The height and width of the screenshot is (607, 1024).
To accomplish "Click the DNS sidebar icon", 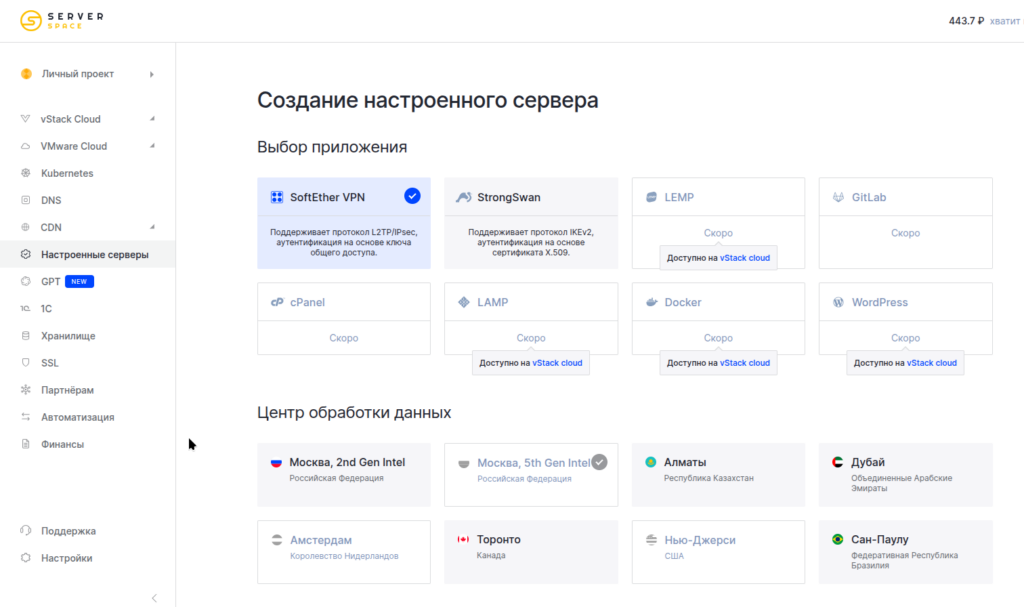I will pyautogui.click(x=26, y=200).
